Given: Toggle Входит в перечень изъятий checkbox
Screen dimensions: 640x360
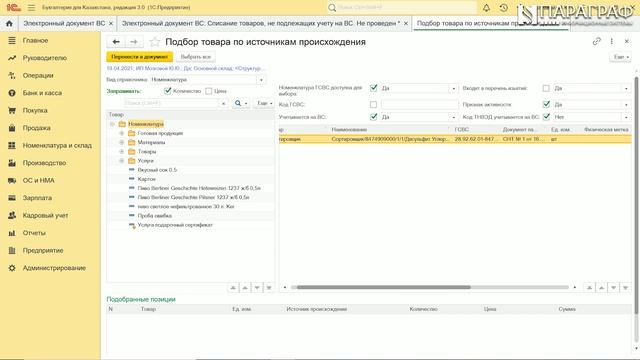Looking at the screenshot, I should coord(546,88).
